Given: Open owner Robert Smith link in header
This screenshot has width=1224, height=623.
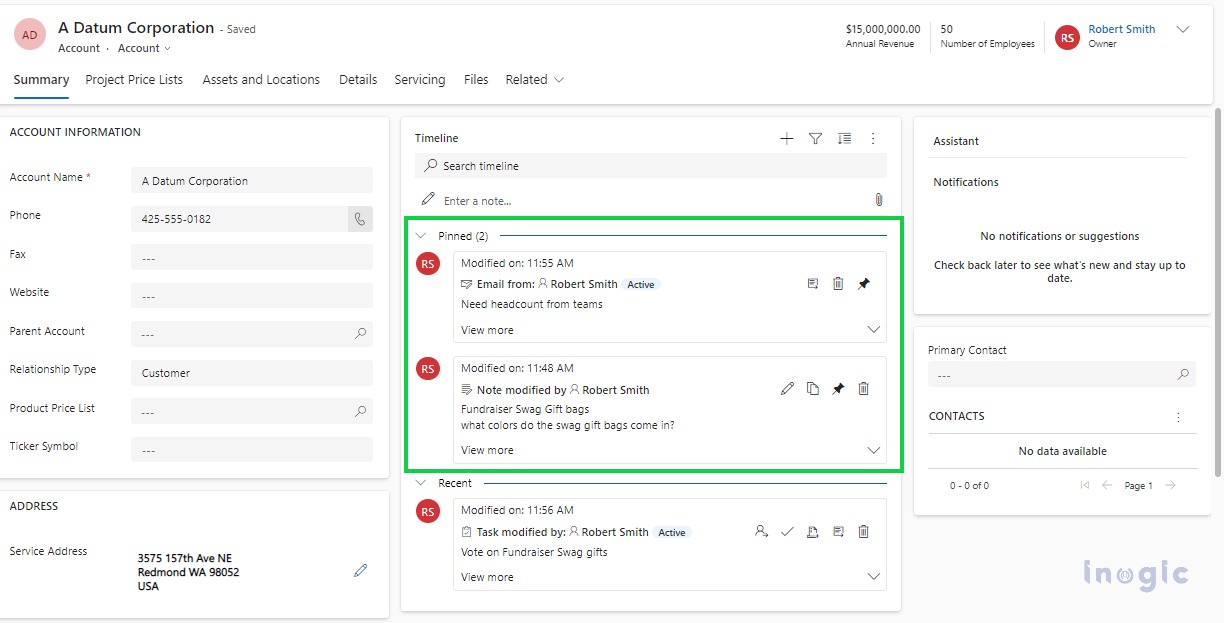Looking at the screenshot, I should point(1122,29).
